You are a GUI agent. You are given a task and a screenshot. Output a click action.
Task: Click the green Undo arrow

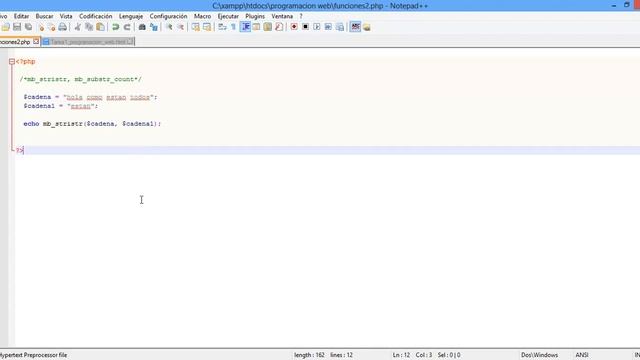tap(116, 27)
